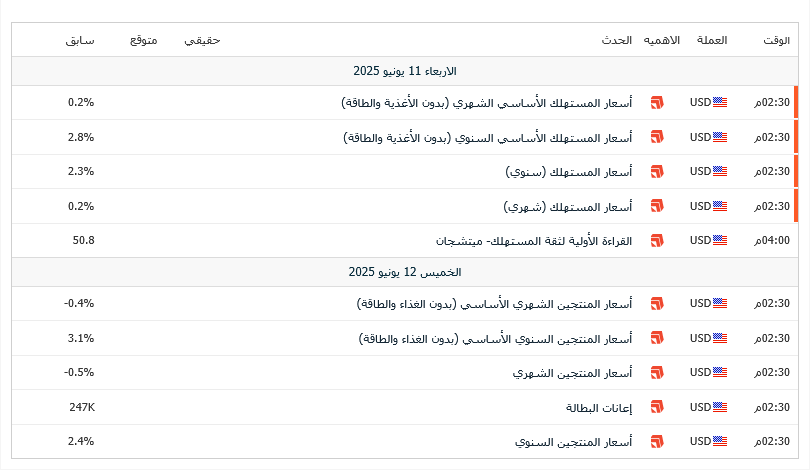Click importance icon for monthly core CPI row

click(657, 103)
